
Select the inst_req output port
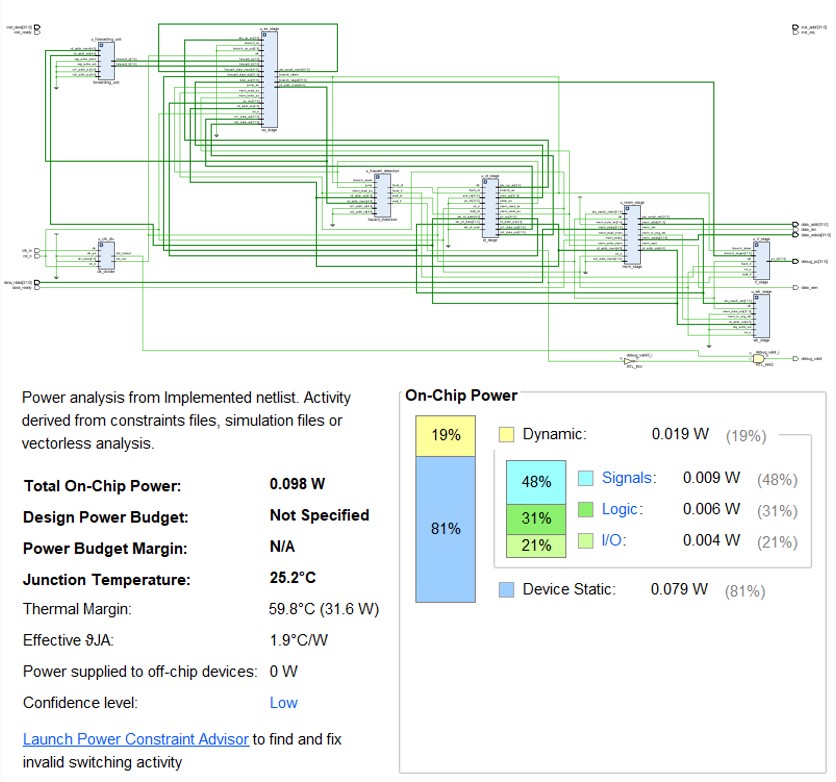[x=795, y=33]
